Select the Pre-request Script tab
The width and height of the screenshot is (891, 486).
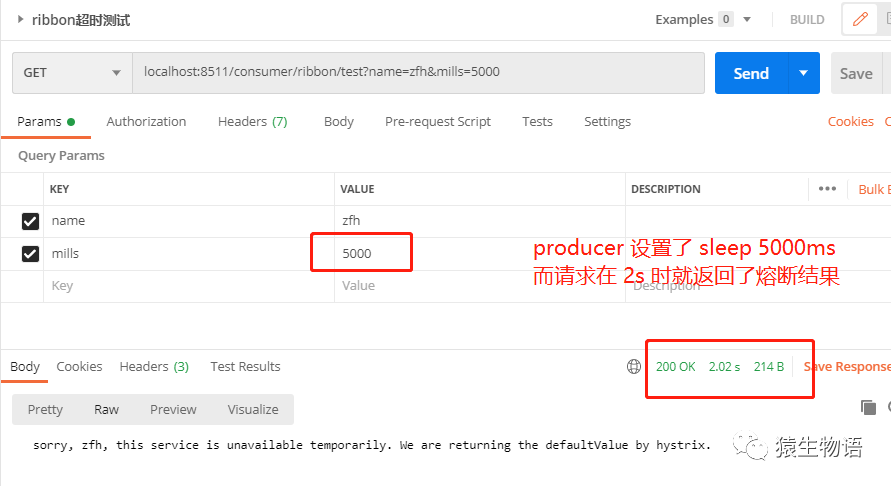[x=438, y=122]
